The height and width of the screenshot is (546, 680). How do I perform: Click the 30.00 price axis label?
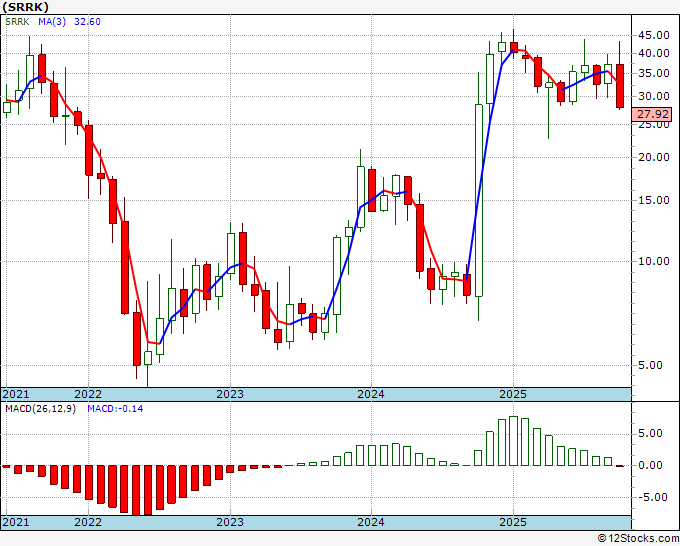point(654,96)
